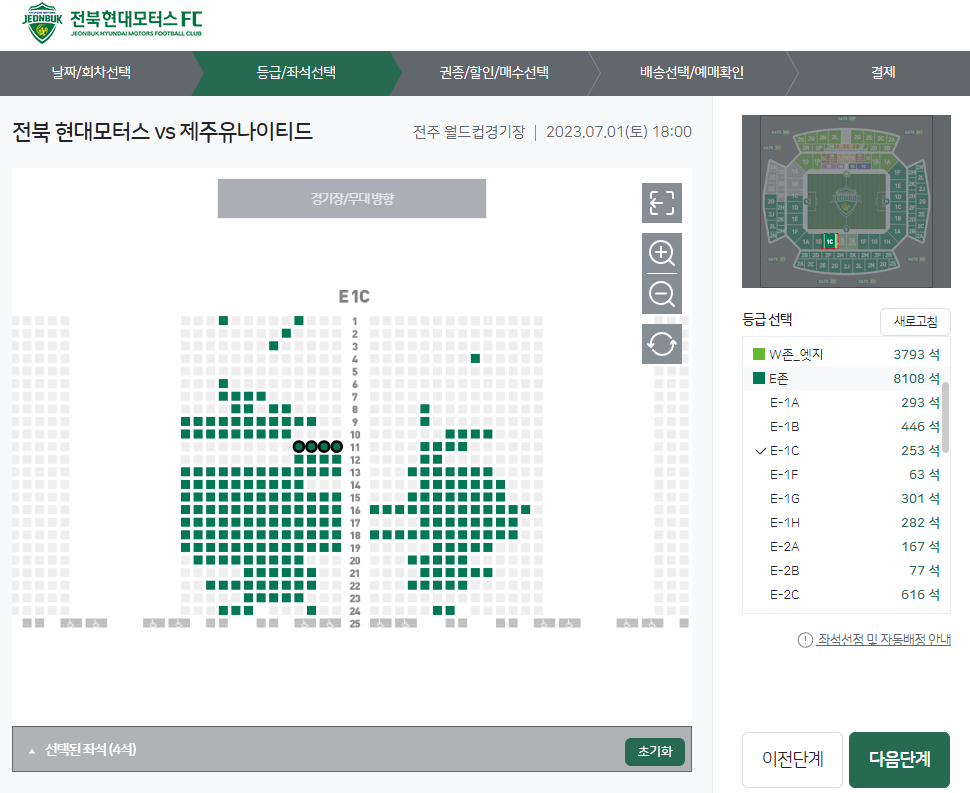
Task: Click the info icon beside 좌석선점 및 자동배정 안내
Action: (x=805, y=640)
